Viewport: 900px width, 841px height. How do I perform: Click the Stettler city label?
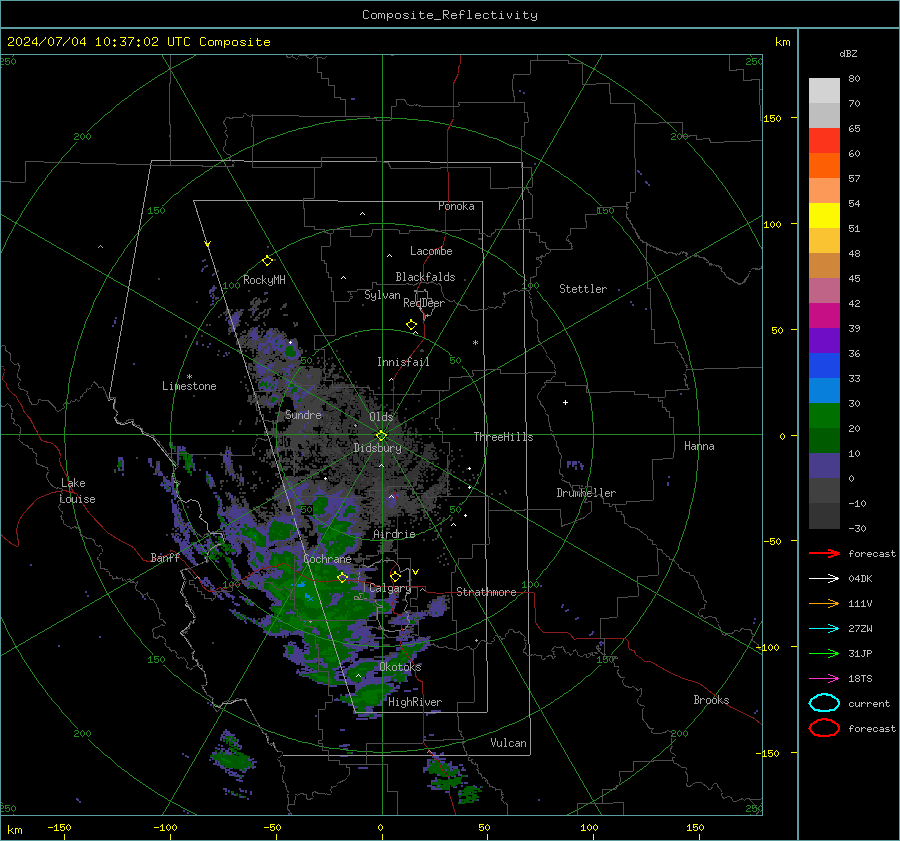[x=583, y=289]
